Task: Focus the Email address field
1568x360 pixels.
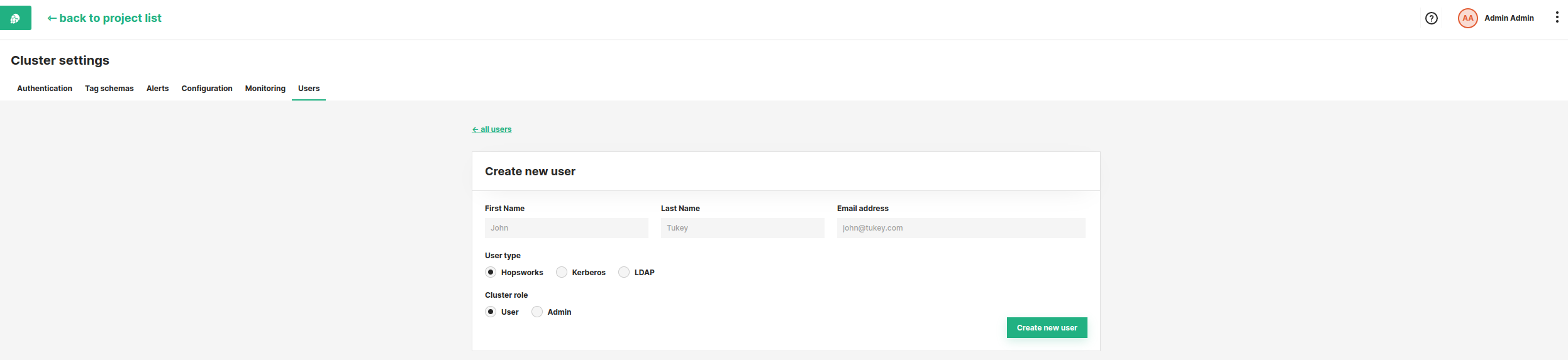Action: click(960, 228)
